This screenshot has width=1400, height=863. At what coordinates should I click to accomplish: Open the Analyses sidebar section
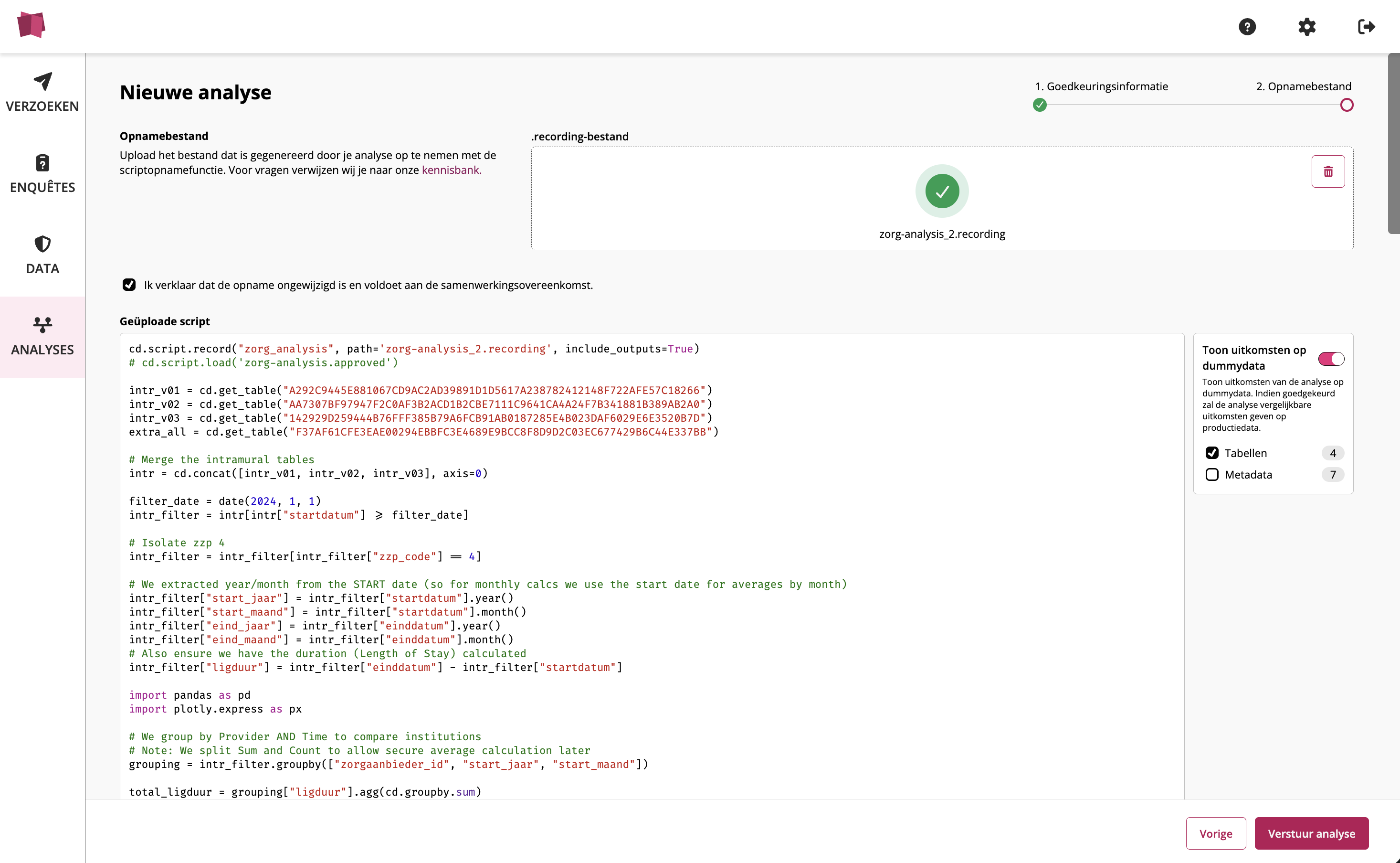(x=42, y=337)
